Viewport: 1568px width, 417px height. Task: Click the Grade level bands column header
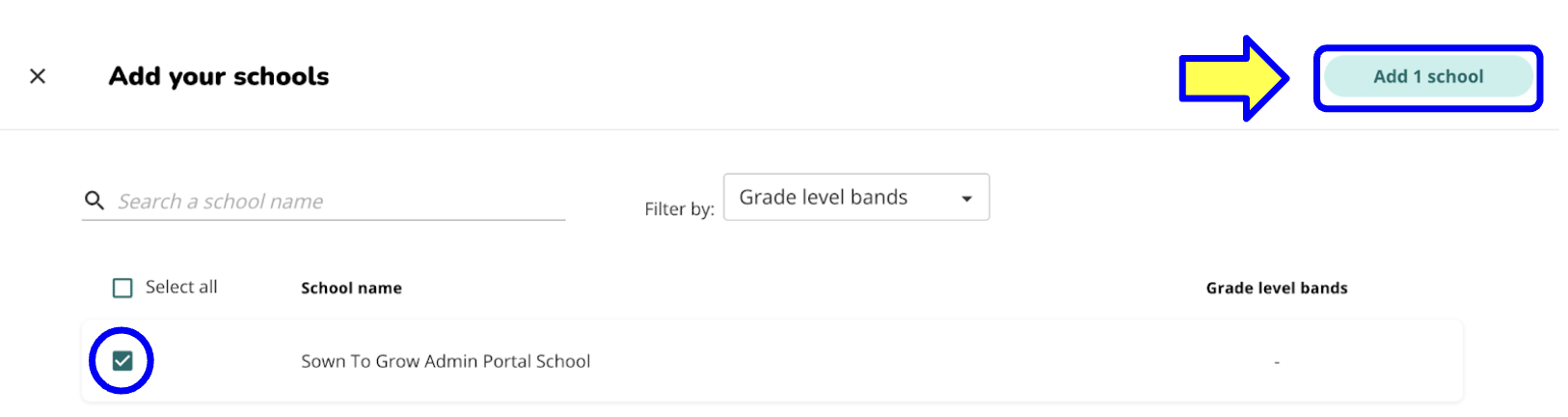1277,288
